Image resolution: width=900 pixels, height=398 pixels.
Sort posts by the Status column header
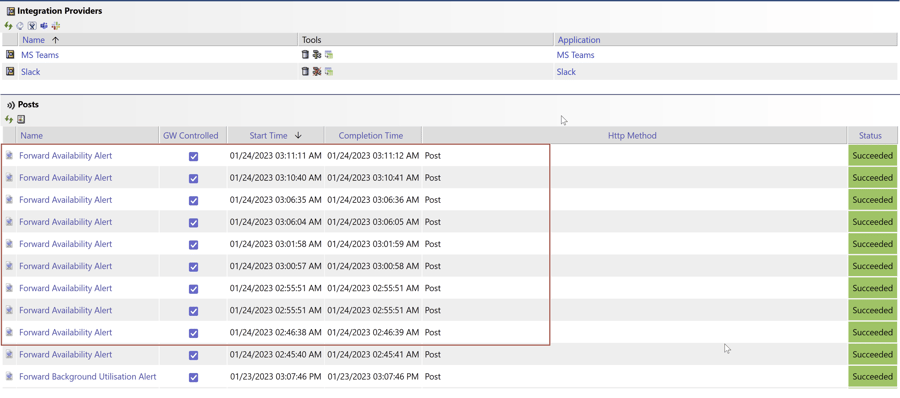(870, 136)
